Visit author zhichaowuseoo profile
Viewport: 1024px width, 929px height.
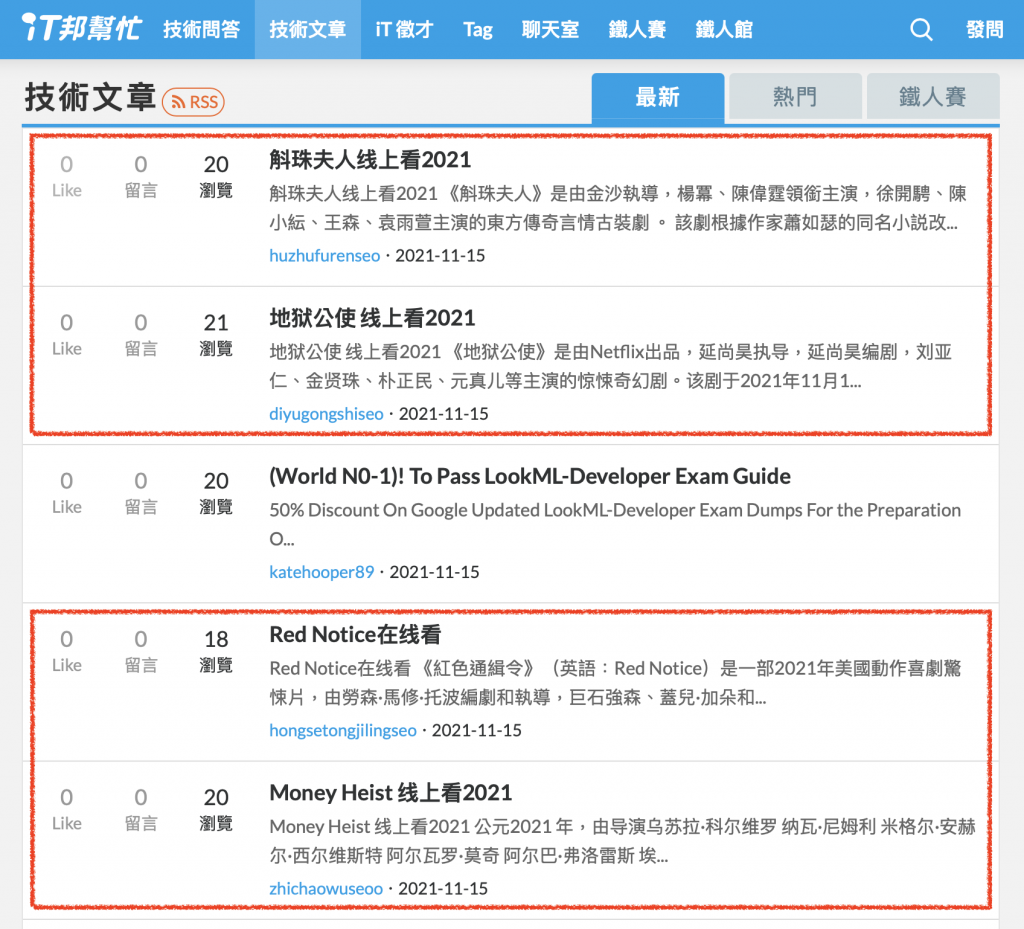pyautogui.click(x=326, y=889)
